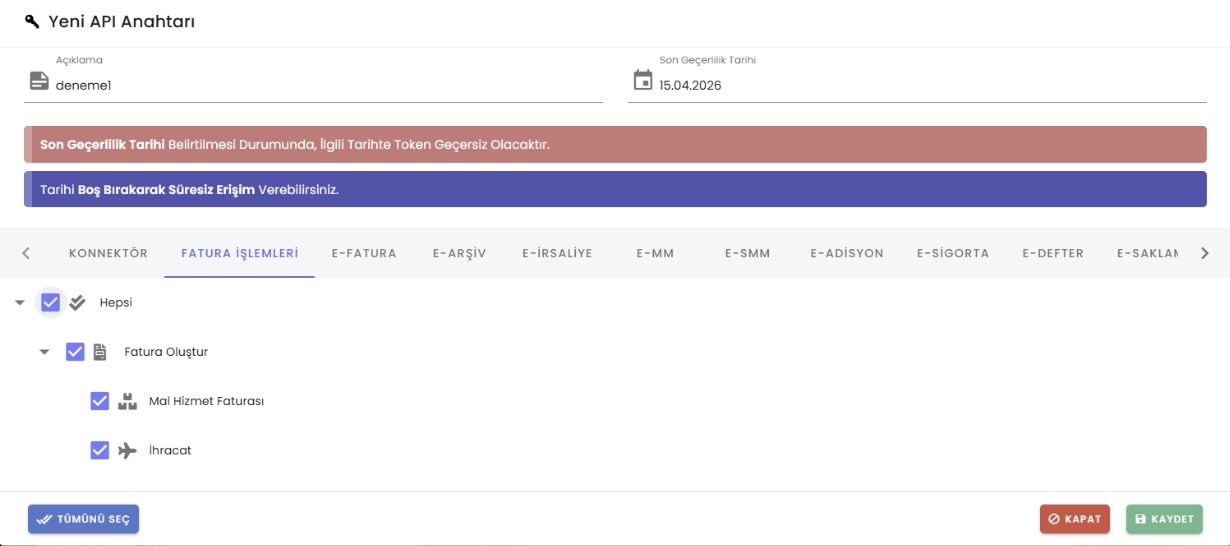Uncheck the Fatura Oluştur checkbox

[x=75, y=352]
